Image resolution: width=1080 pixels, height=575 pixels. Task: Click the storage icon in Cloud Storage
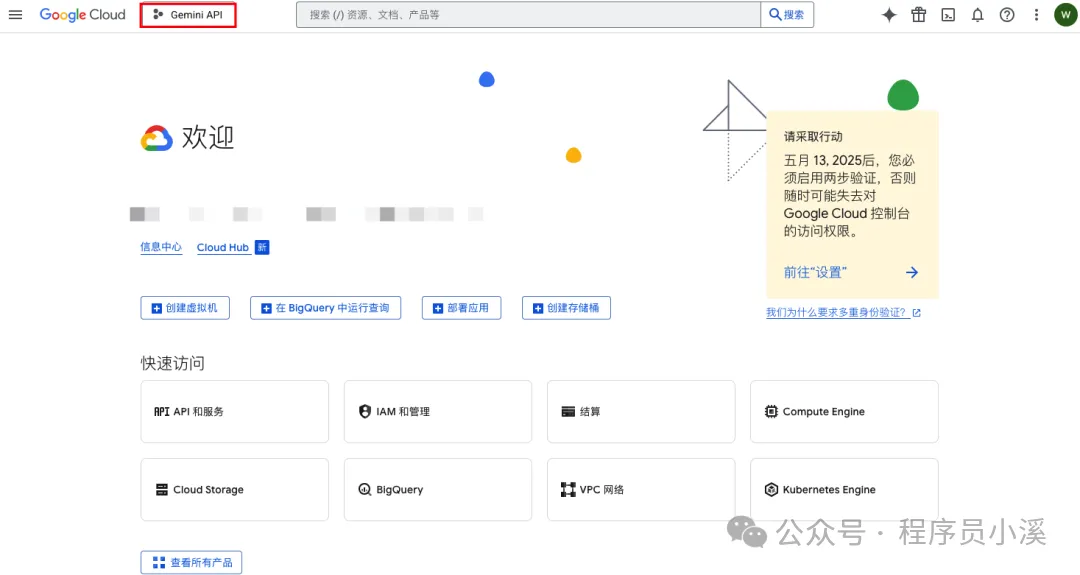(162, 490)
